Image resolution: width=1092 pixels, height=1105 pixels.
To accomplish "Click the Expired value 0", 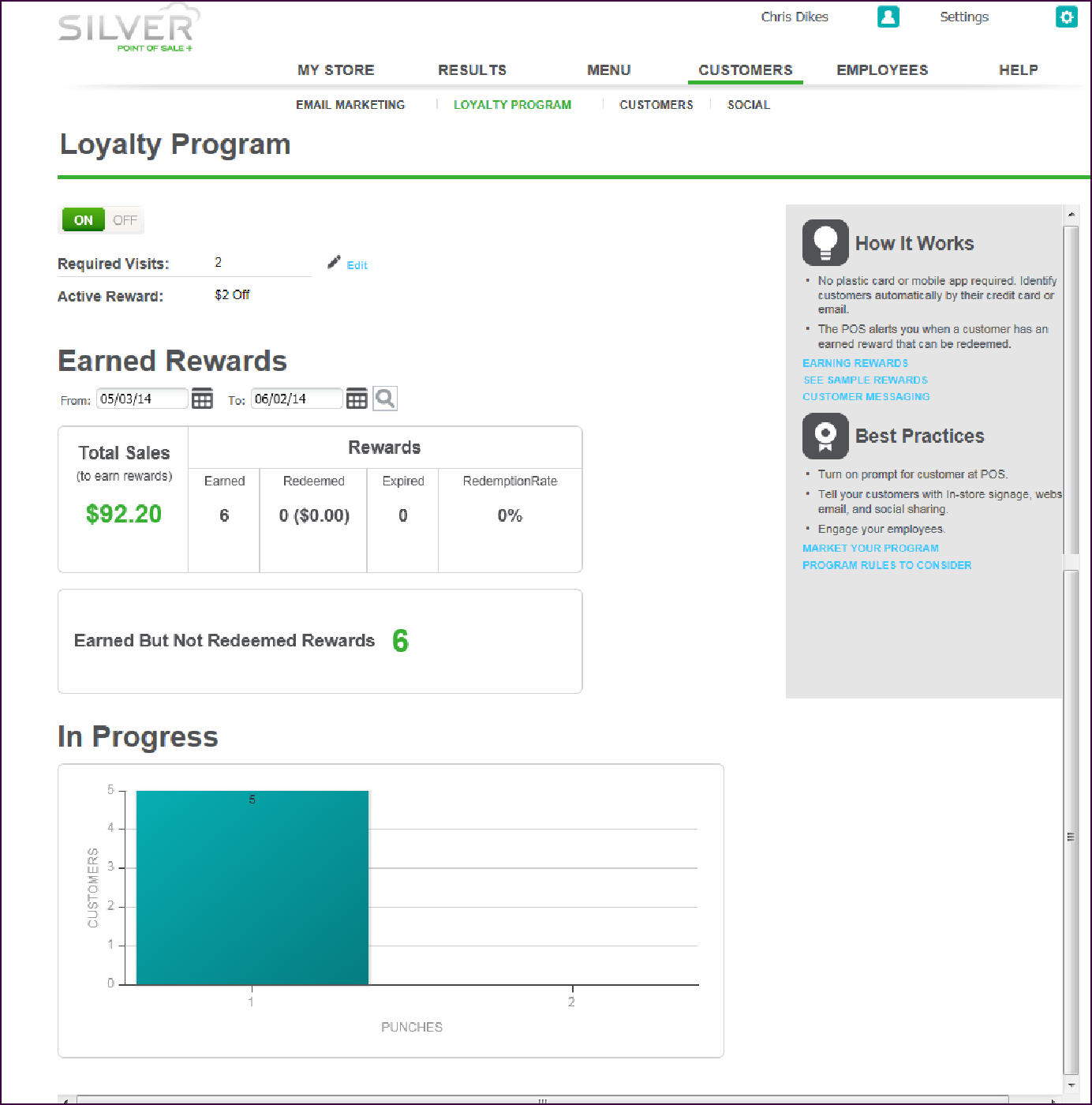I will click(x=403, y=515).
